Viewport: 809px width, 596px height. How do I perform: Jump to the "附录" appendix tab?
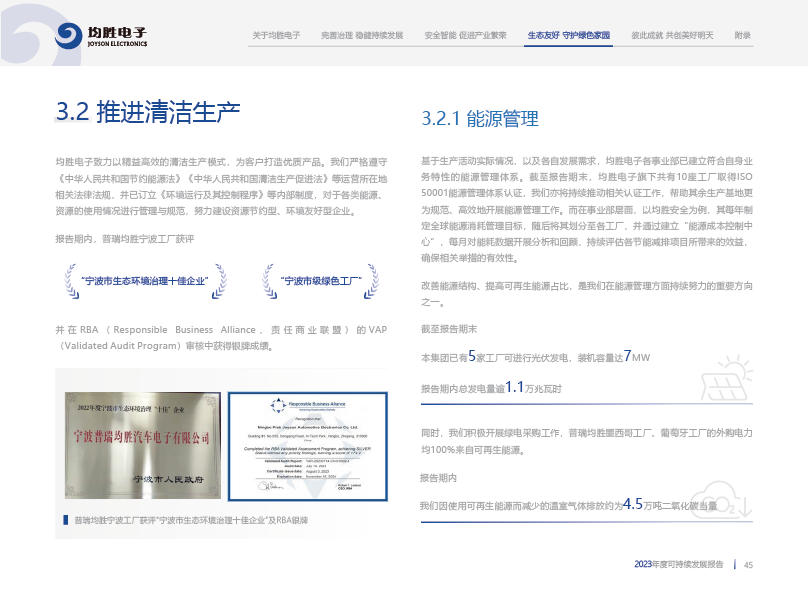coord(742,35)
